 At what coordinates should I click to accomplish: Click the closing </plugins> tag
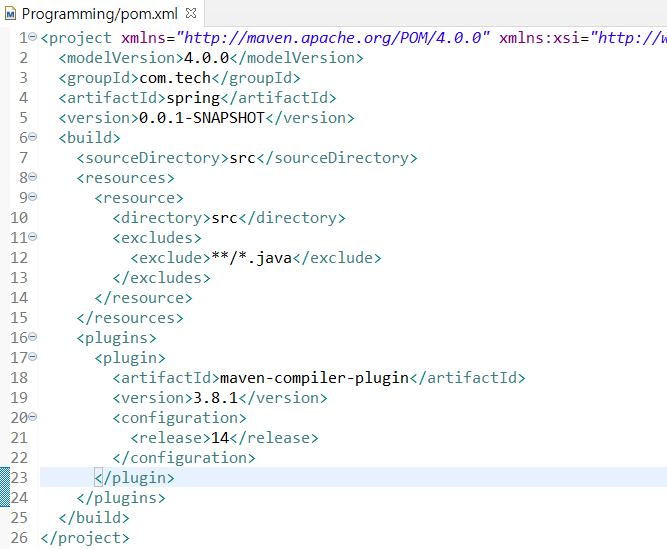click(121, 498)
